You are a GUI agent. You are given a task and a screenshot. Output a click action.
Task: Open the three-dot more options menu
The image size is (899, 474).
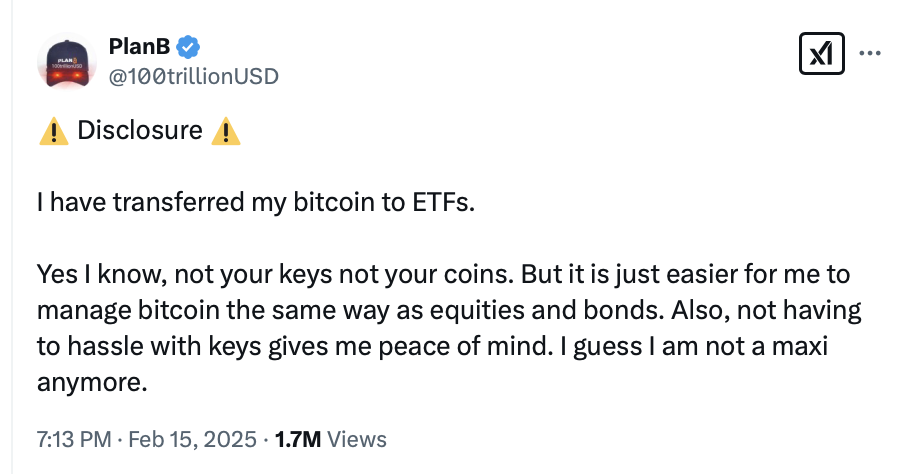871,53
